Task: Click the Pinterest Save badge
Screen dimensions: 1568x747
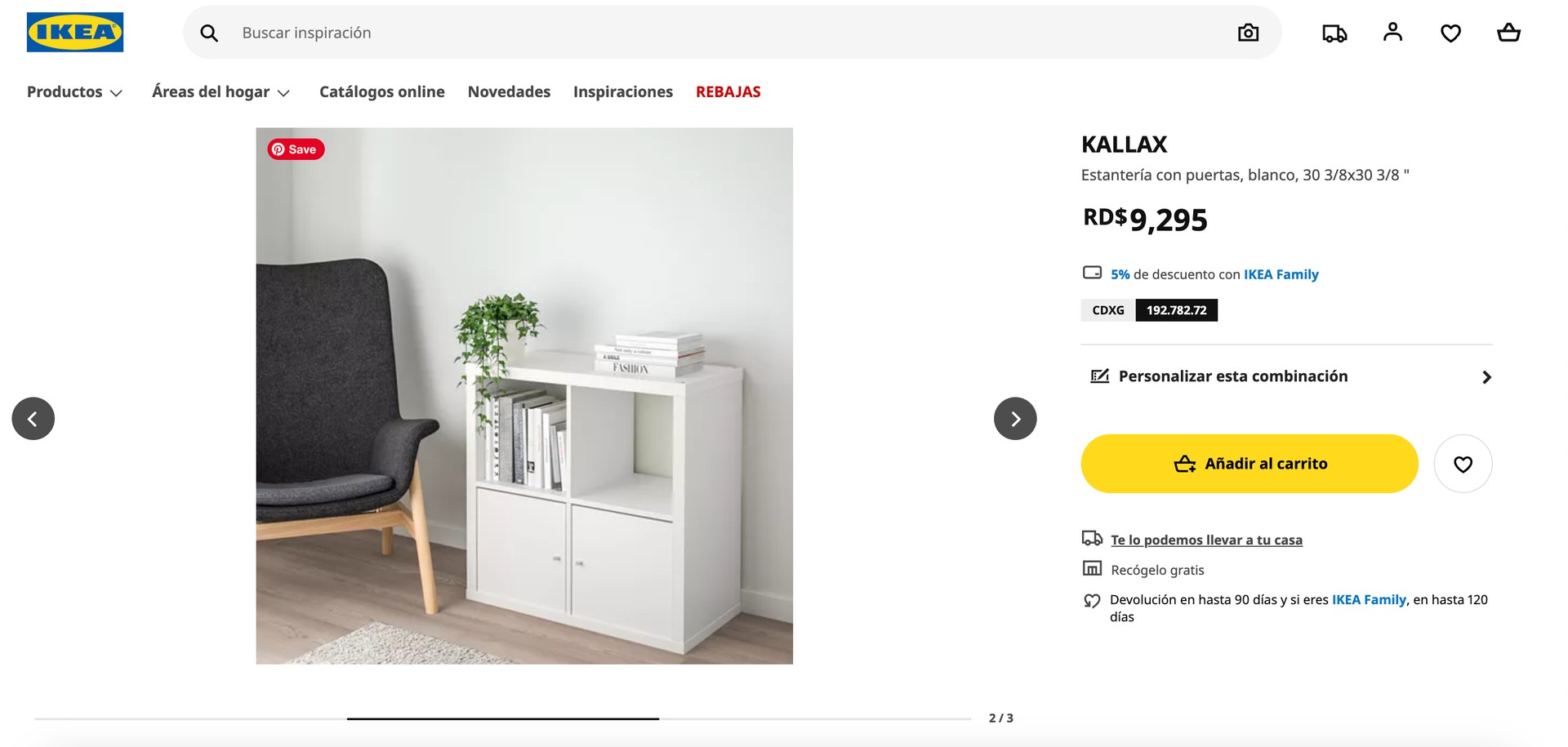Action: (296, 149)
